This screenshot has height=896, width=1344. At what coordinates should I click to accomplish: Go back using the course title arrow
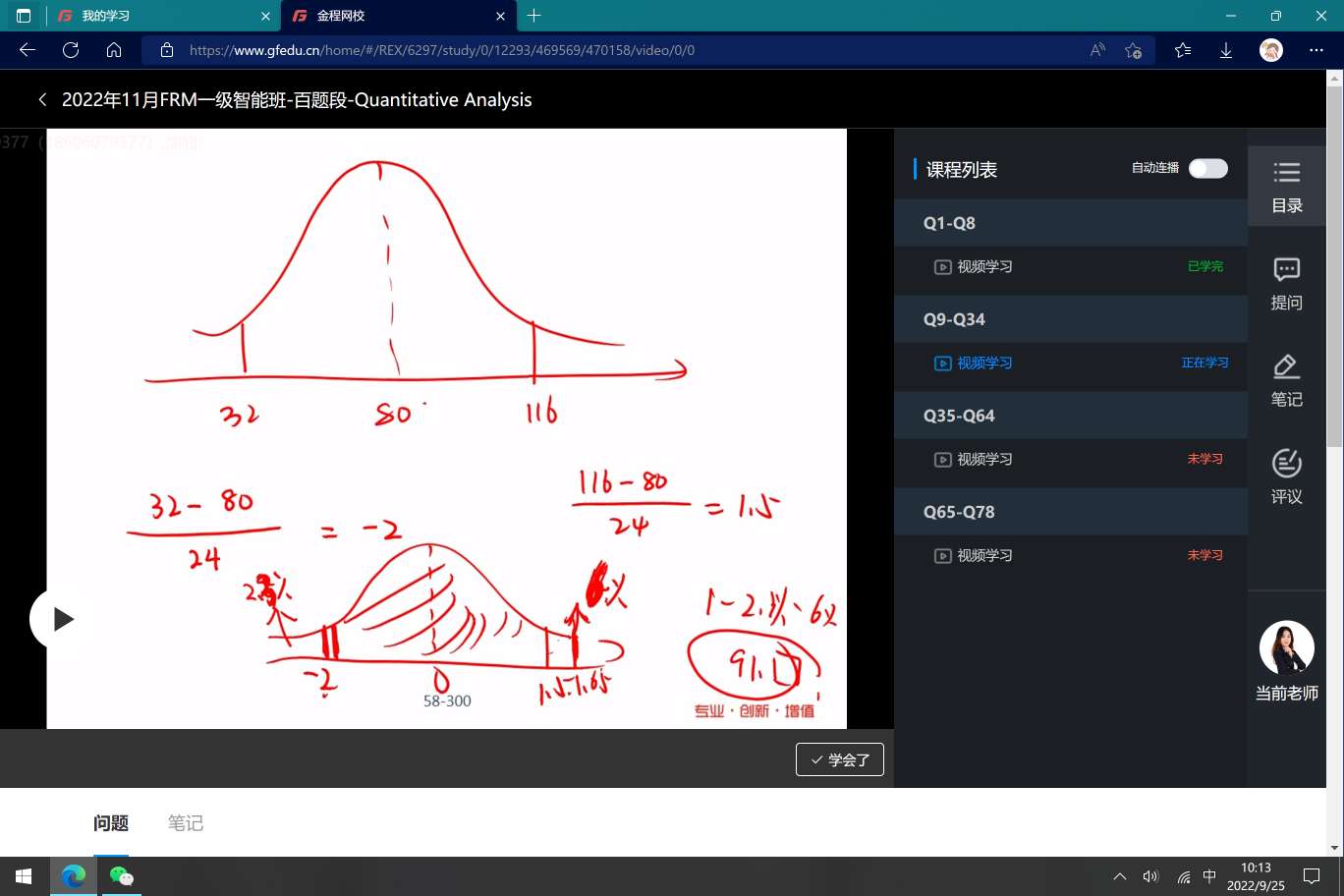click(x=42, y=99)
